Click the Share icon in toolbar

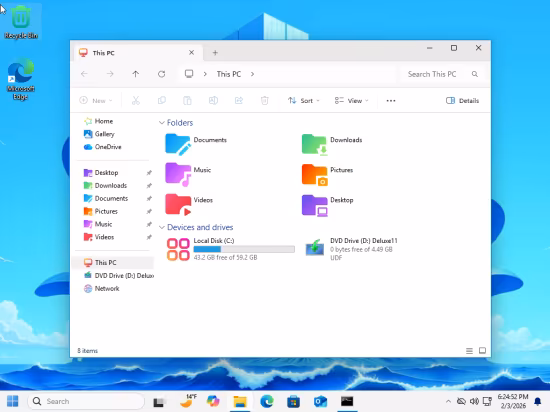coord(239,101)
